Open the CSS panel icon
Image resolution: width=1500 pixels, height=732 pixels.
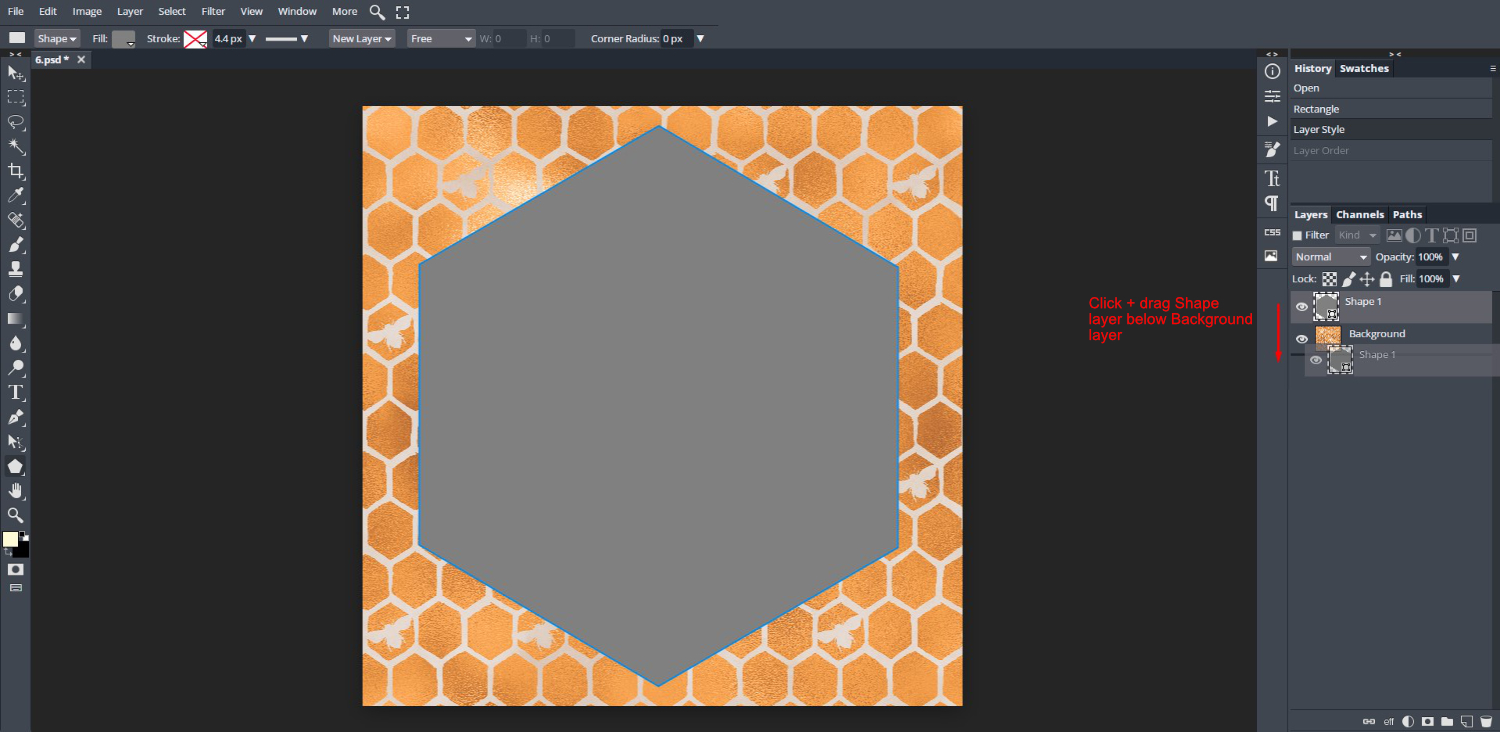pyautogui.click(x=1272, y=232)
